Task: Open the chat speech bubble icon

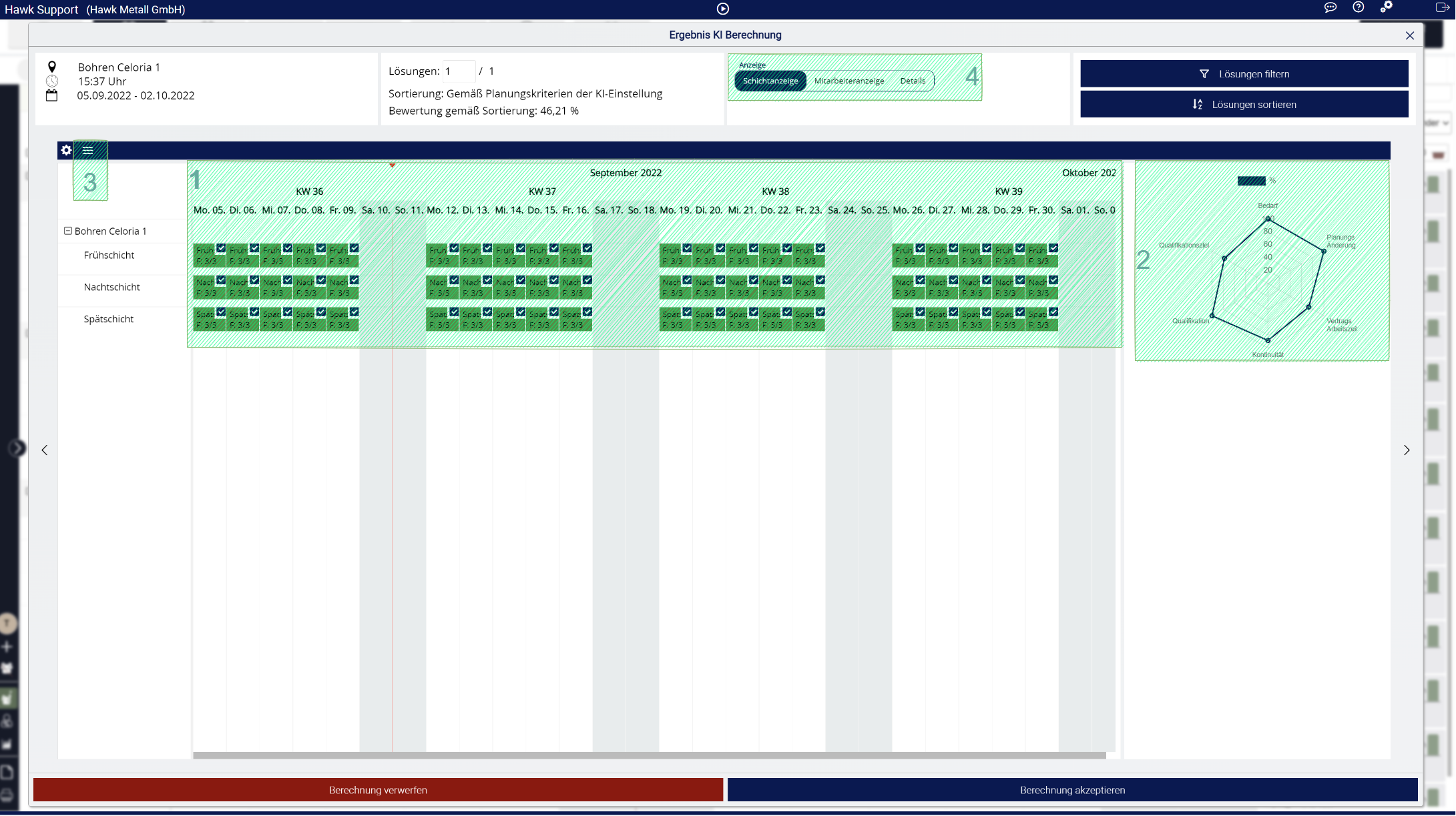Action: [1330, 8]
